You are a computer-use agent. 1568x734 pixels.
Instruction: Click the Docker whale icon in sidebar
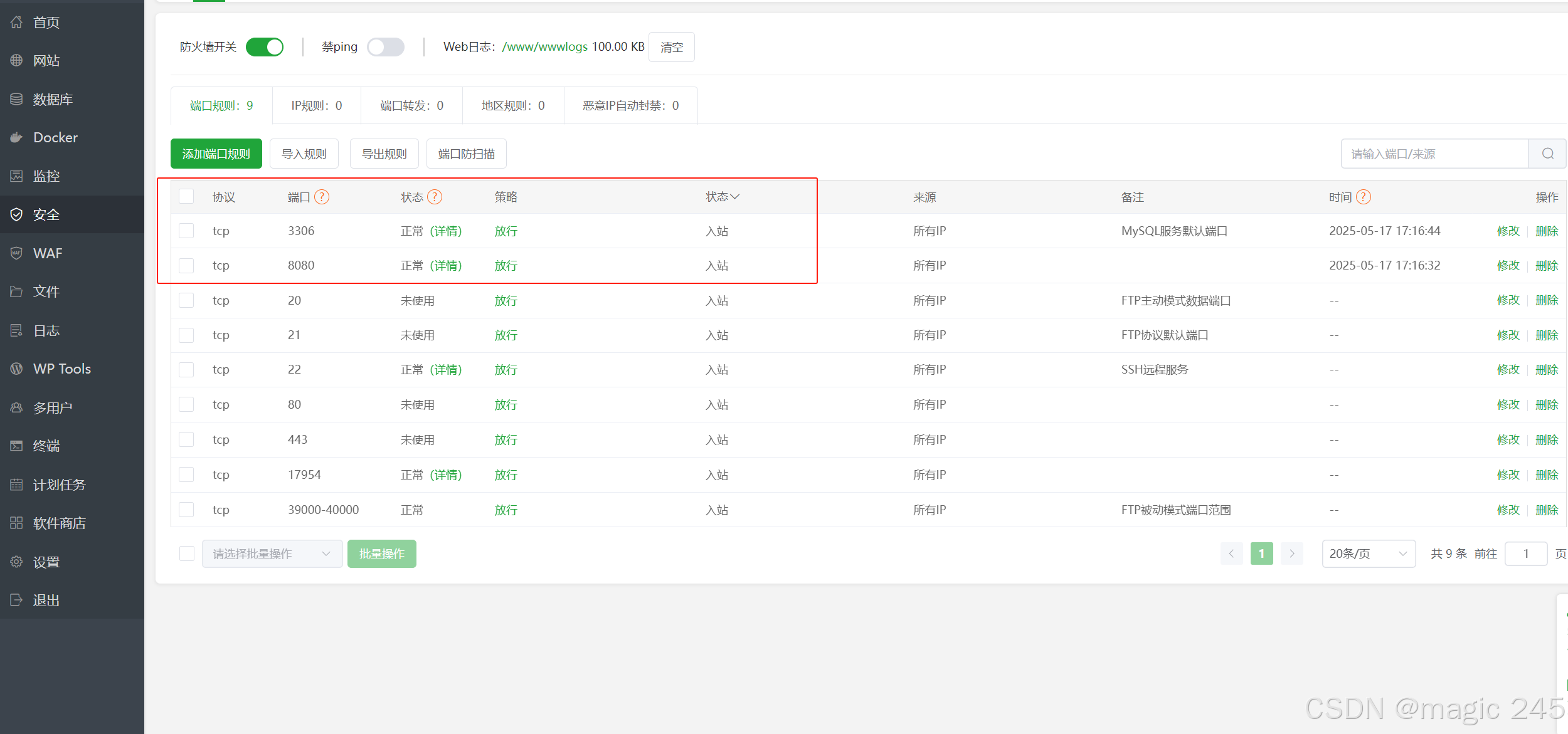click(x=16, y=137)
